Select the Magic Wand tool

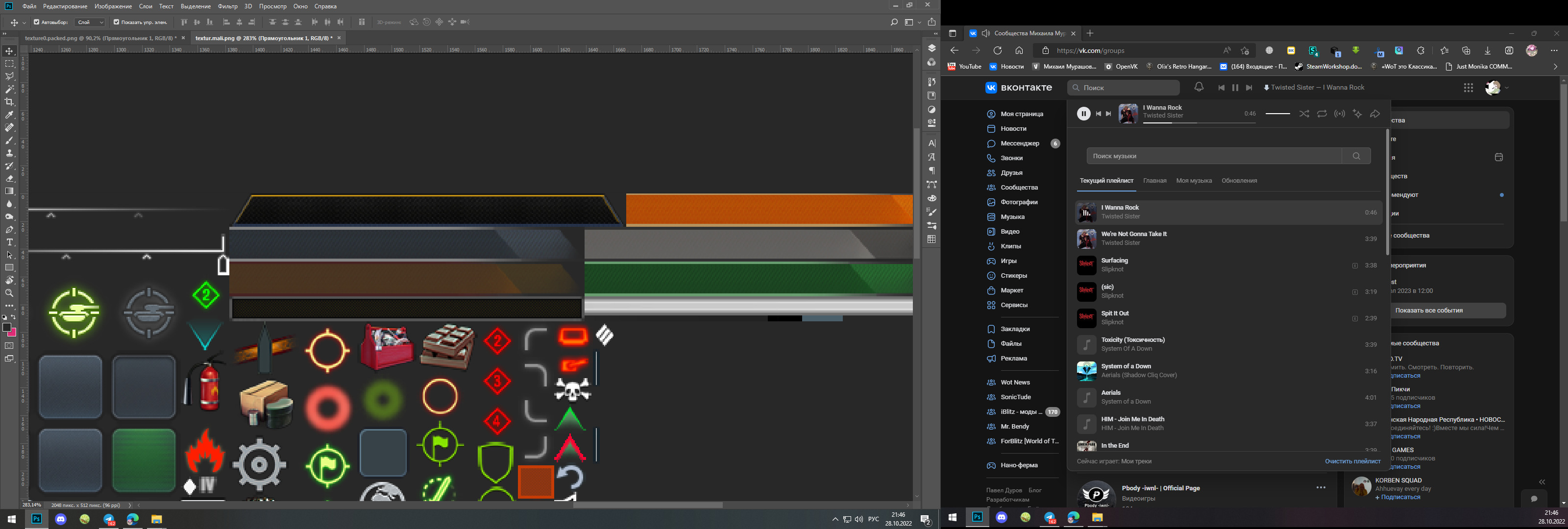tap(9, 89)
